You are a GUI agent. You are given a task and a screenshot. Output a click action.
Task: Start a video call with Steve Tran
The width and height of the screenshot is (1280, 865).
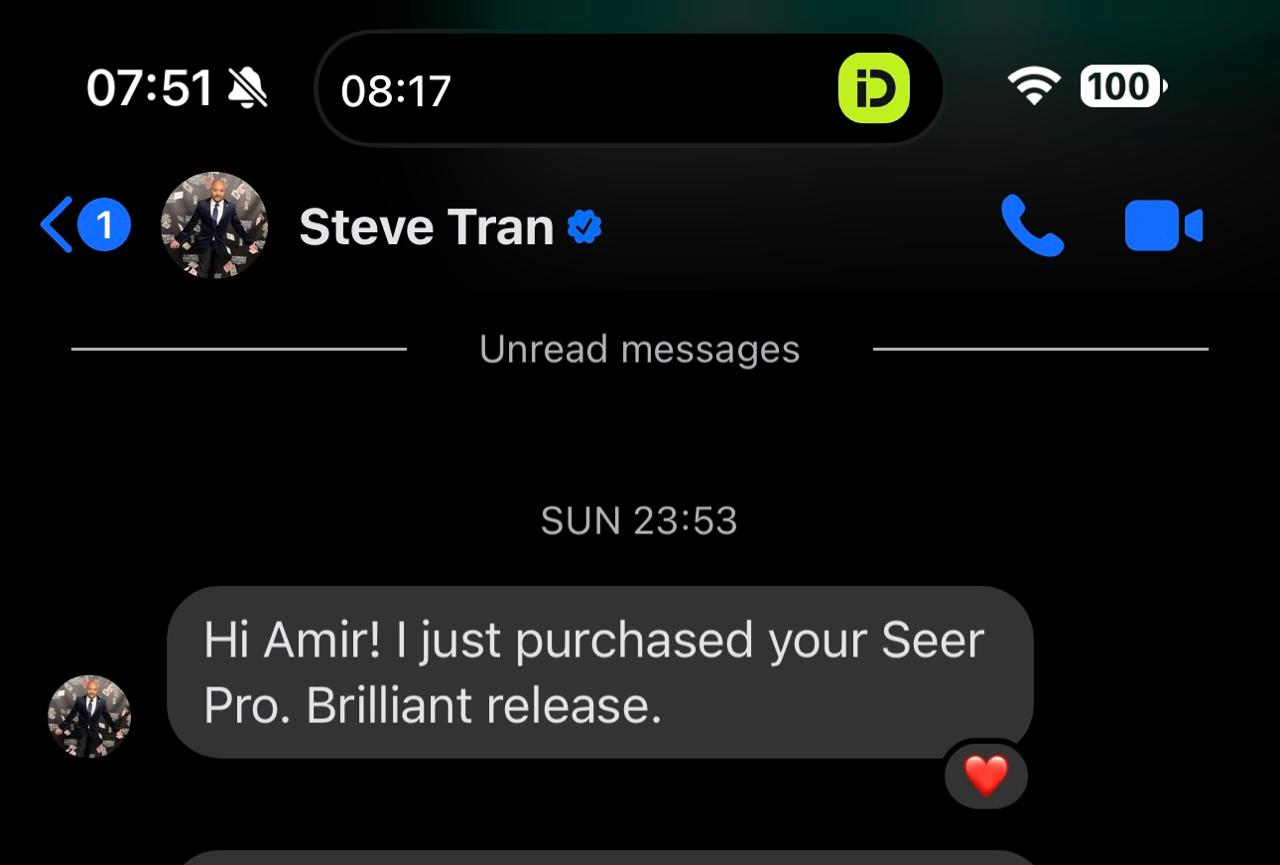(x=1163, y=226)
